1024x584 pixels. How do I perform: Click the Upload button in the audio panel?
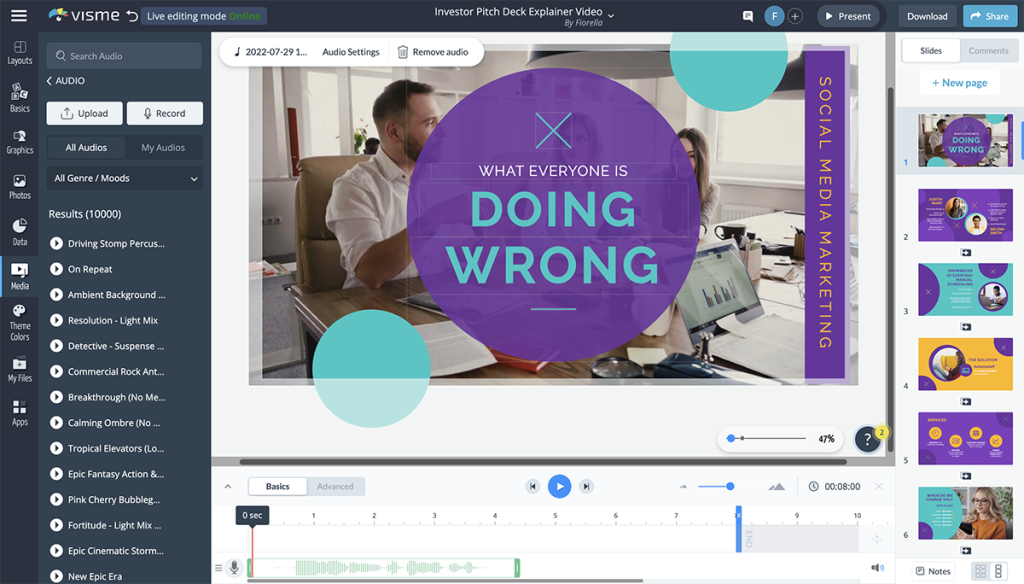84,113
